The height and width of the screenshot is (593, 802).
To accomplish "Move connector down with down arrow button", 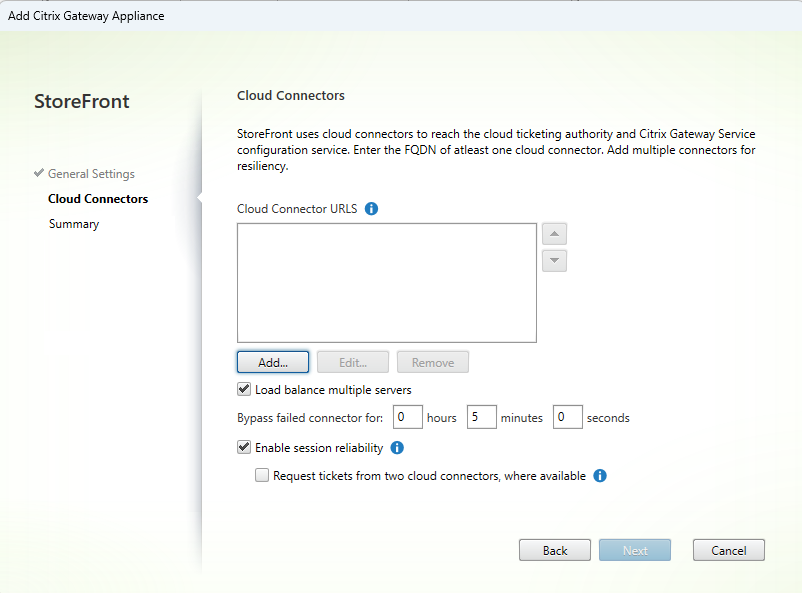I will 554,260.
